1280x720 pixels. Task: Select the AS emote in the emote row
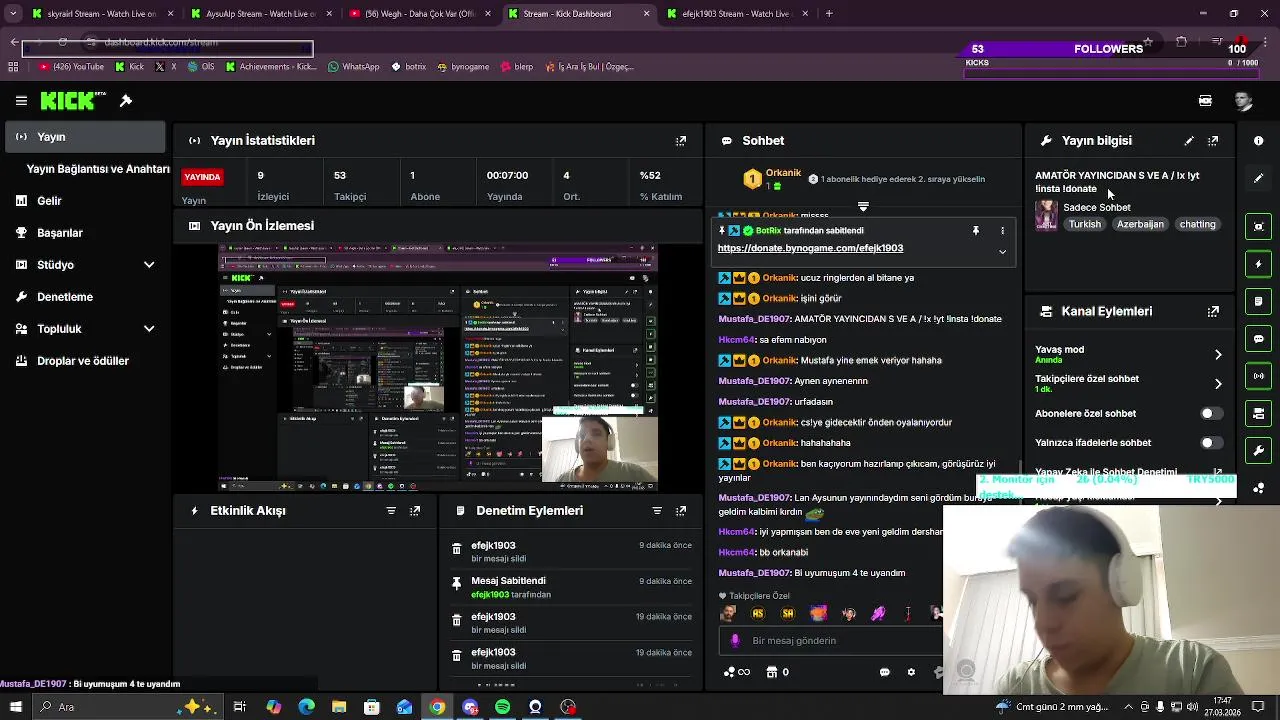(758, 614)
